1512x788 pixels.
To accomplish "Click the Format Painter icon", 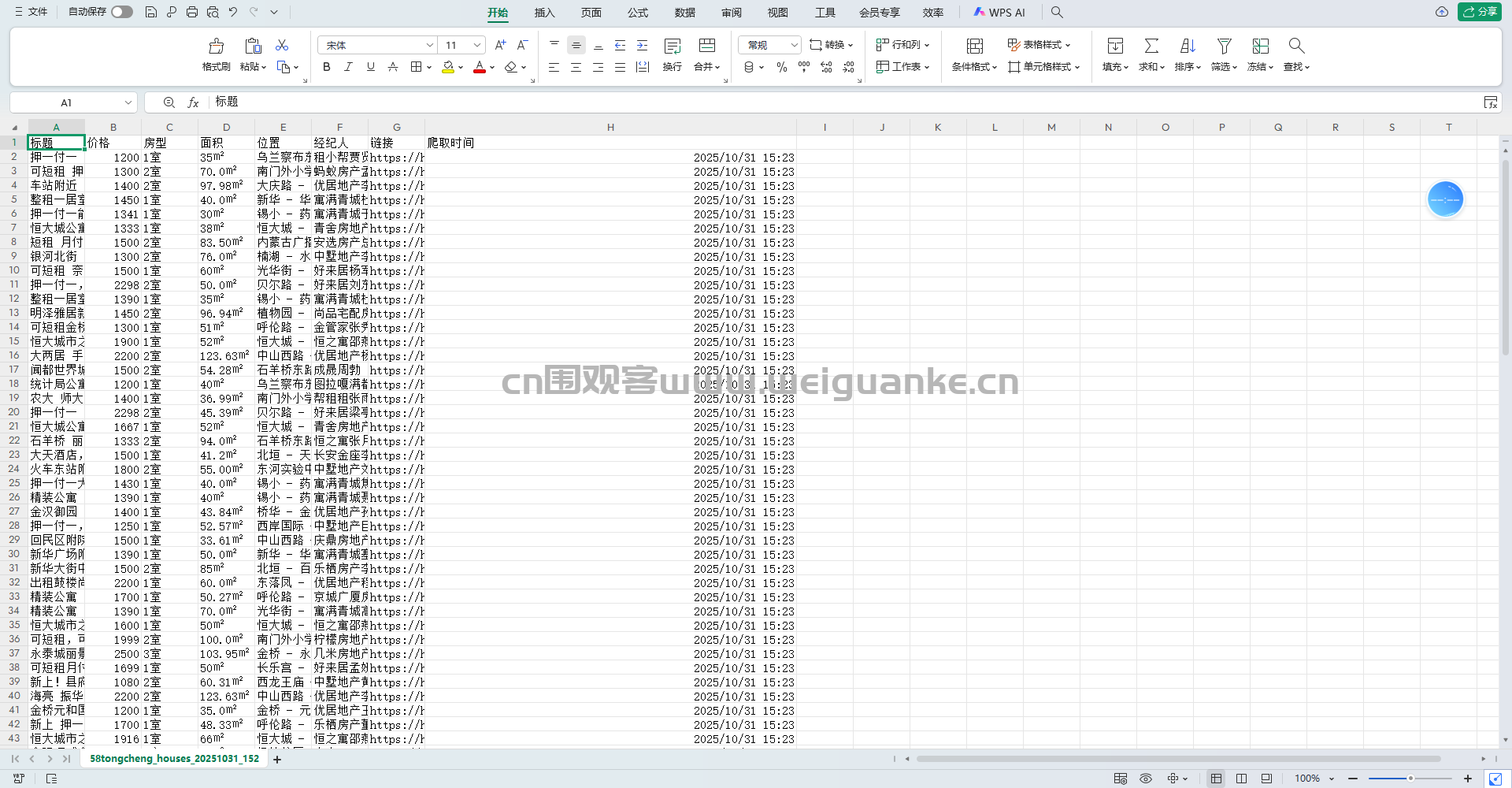I will click(x=216, y=47).
